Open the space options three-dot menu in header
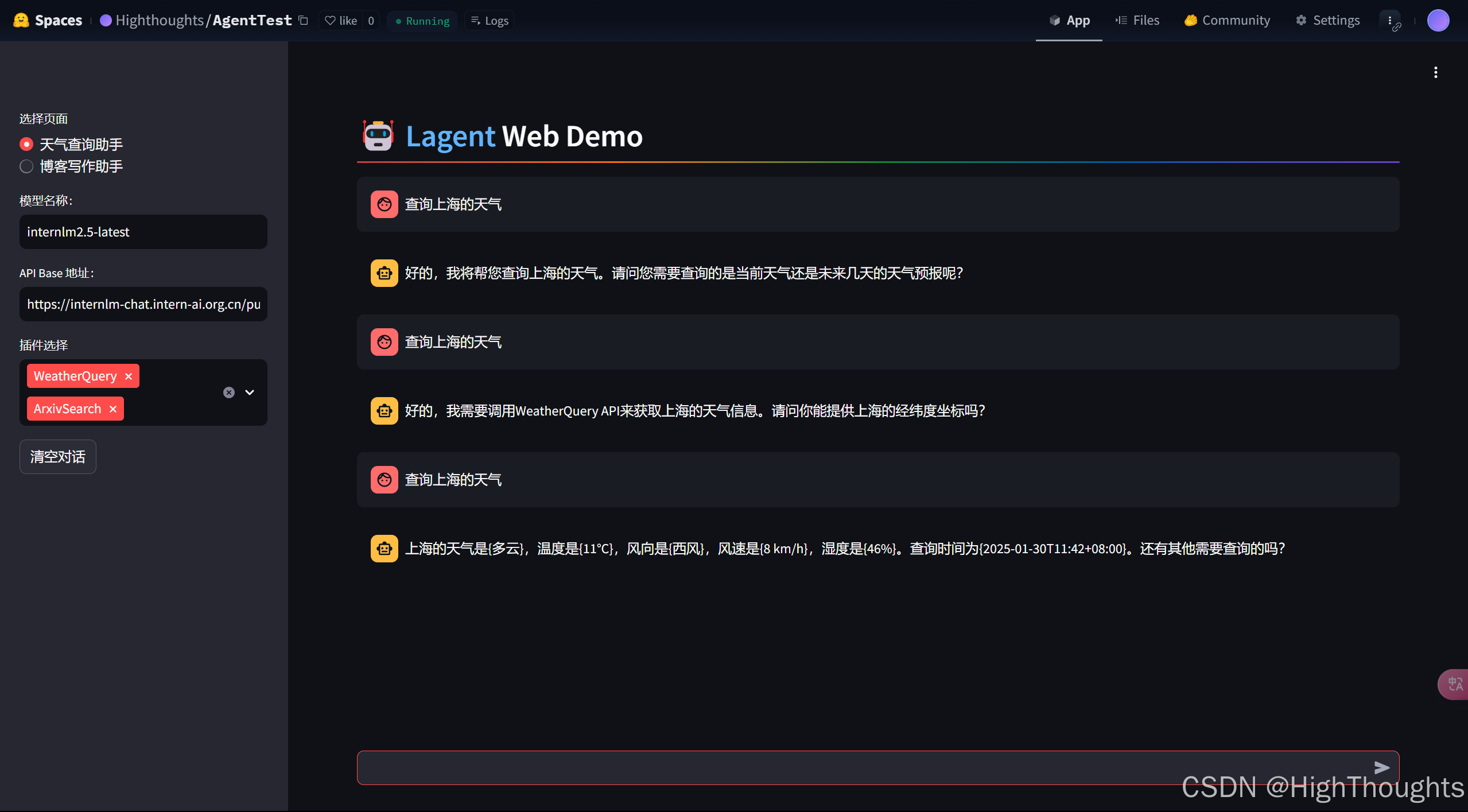This screenshot has height=812, width=1468. 1390,21
